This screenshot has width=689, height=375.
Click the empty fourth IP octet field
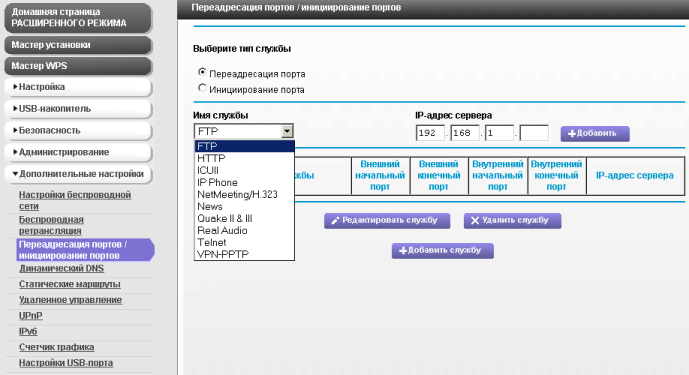(534, 133)
